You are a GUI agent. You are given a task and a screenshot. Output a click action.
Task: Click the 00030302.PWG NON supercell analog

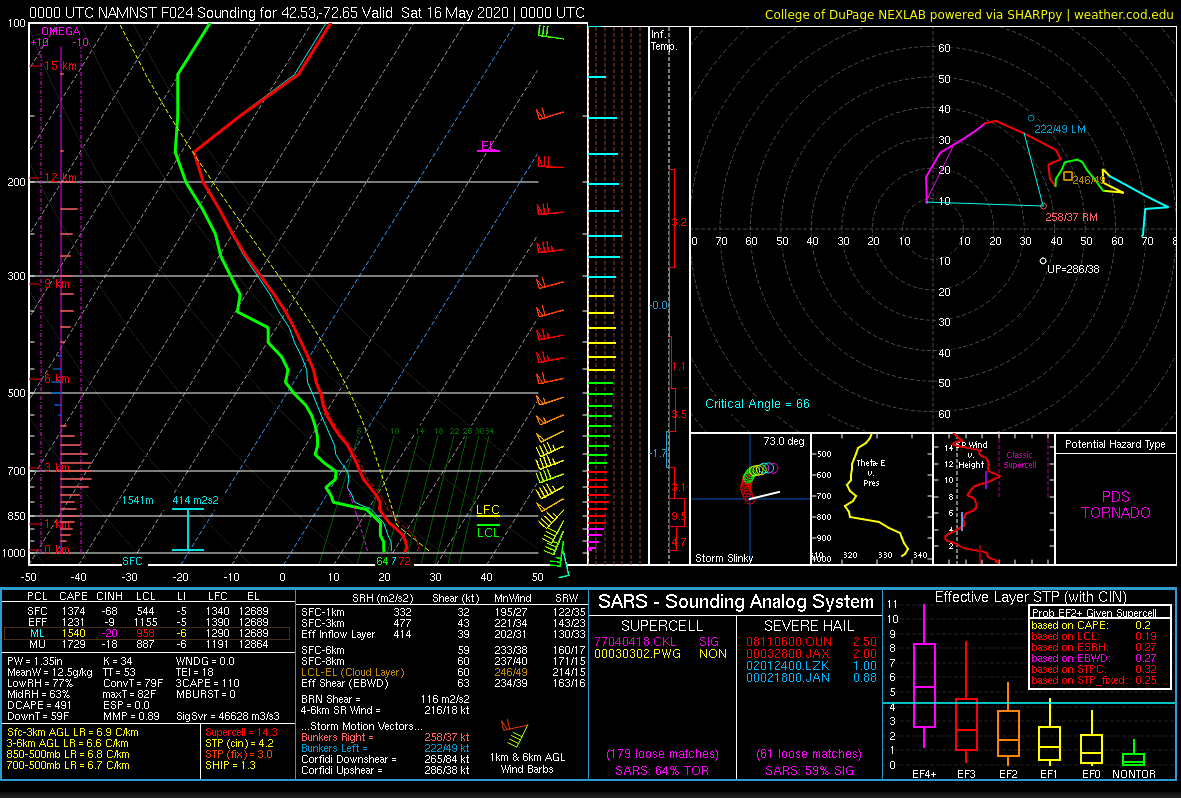661,654
